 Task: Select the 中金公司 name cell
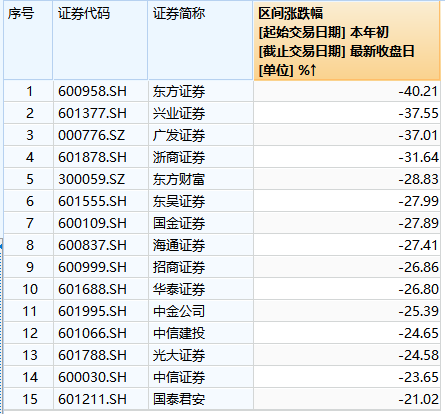179,311
